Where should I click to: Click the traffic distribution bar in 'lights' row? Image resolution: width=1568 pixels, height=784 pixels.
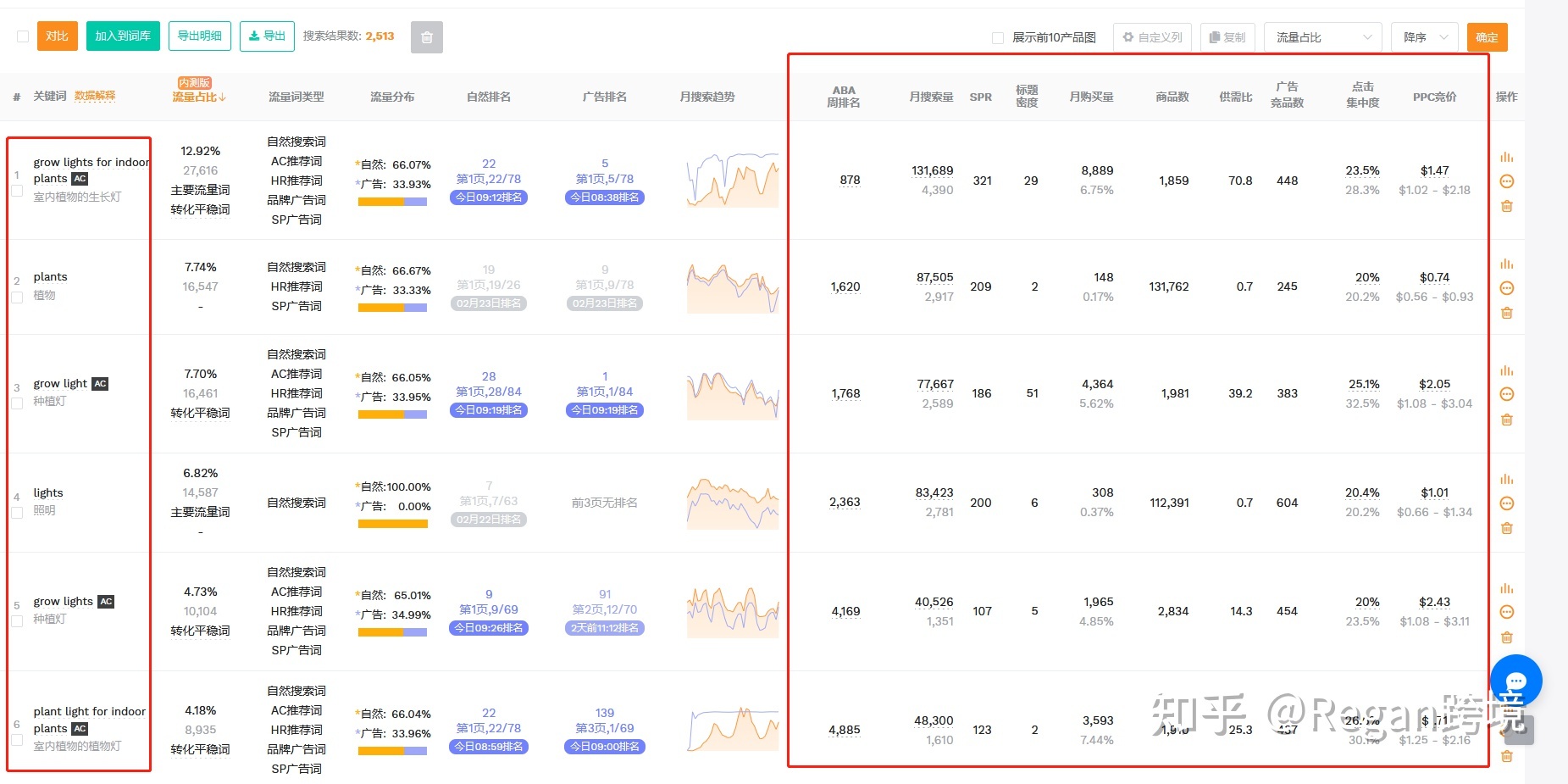392,524
